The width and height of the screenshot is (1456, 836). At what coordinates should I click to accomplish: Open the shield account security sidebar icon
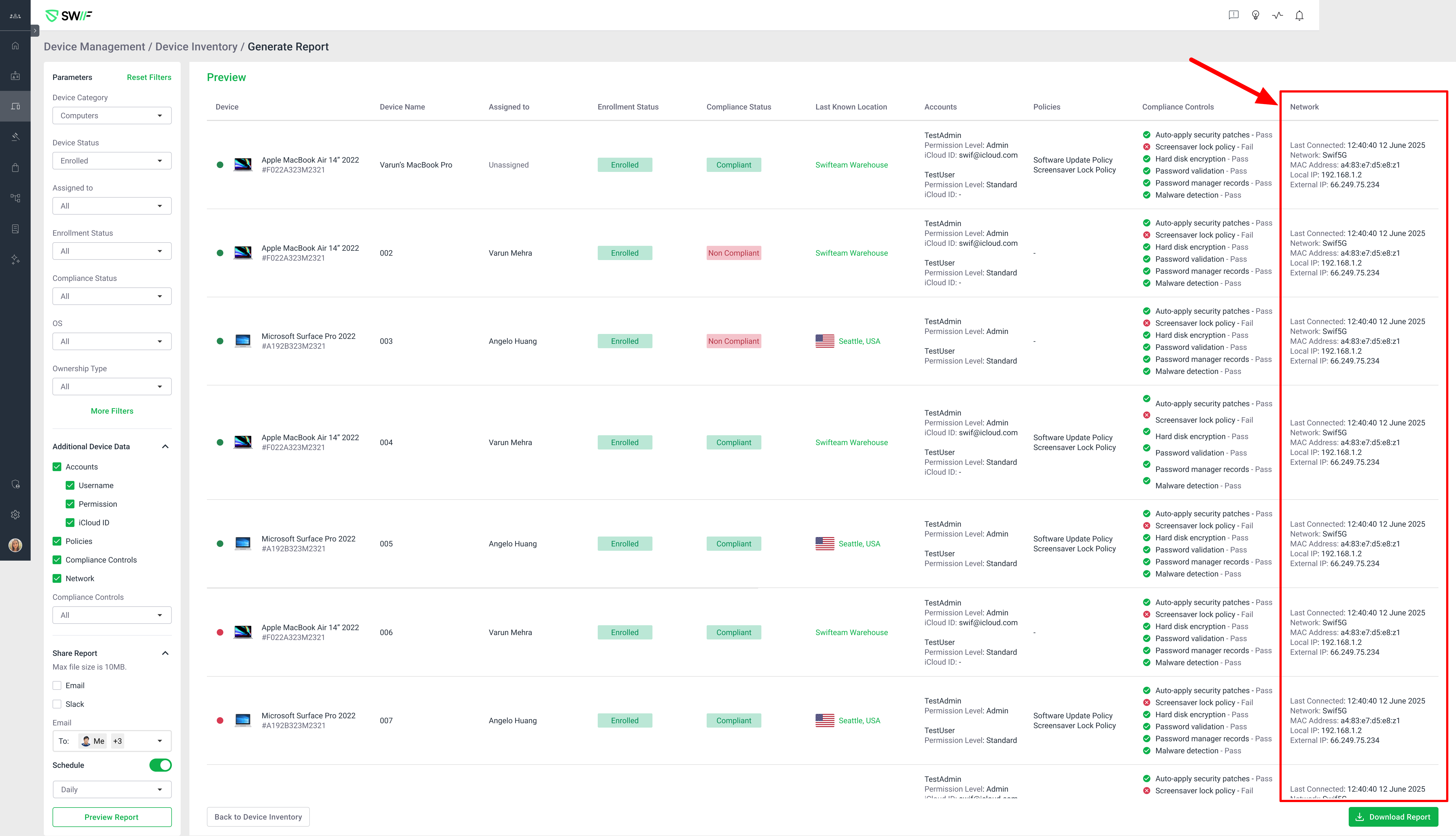point(16,485)
